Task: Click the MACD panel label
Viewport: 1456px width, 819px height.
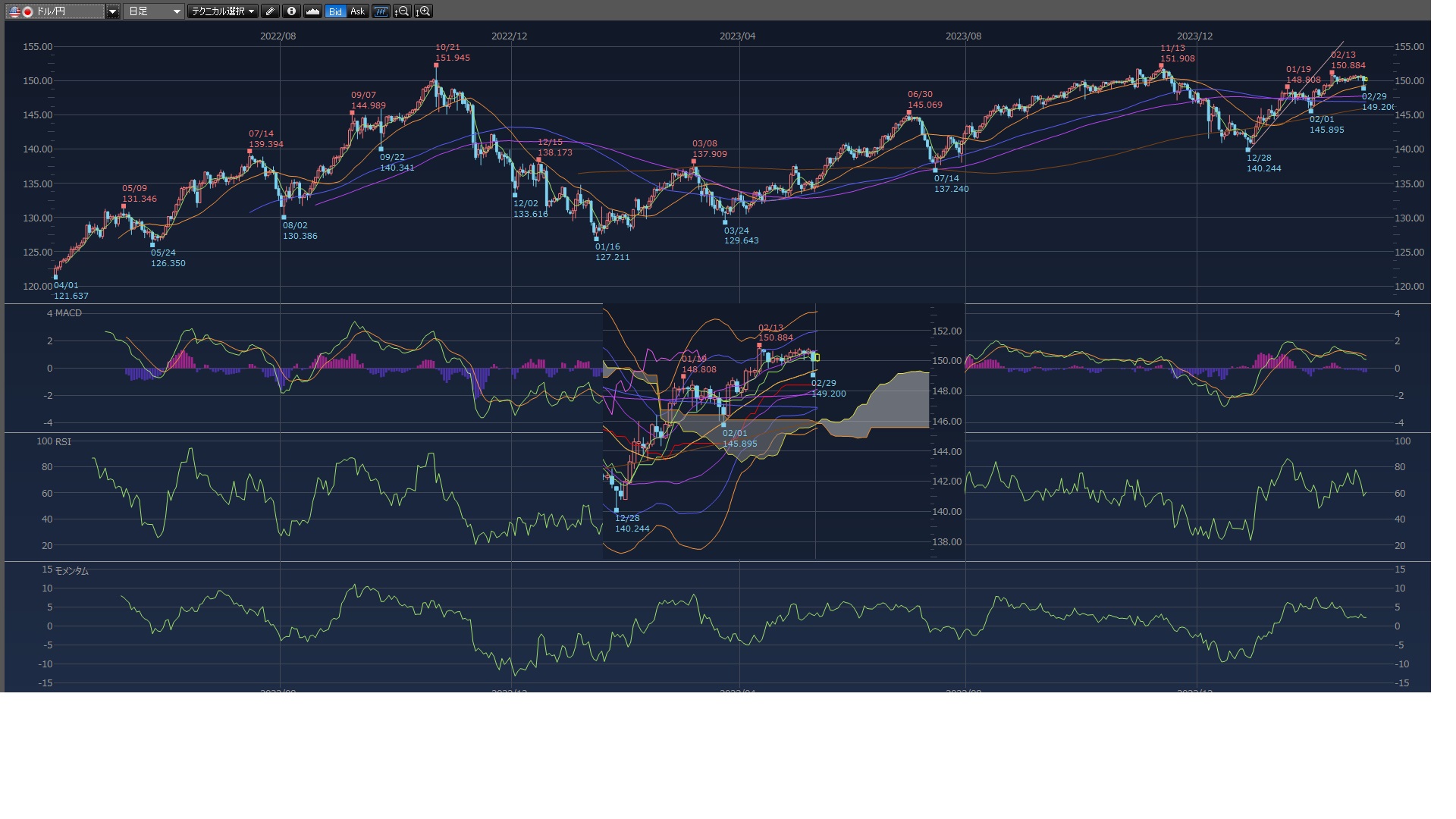Action: coord(68,313)
